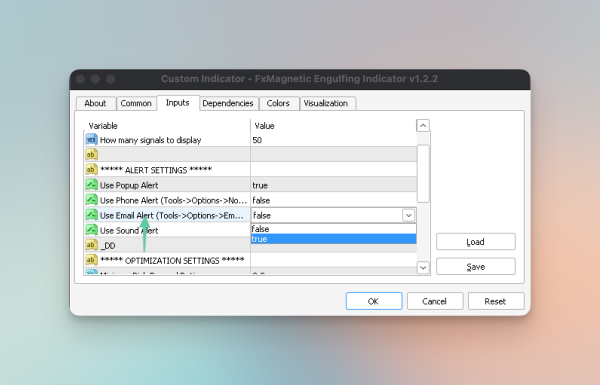Click the Load button
The width and height of the screenshot is (600, 385).
[x=476, y=242]
